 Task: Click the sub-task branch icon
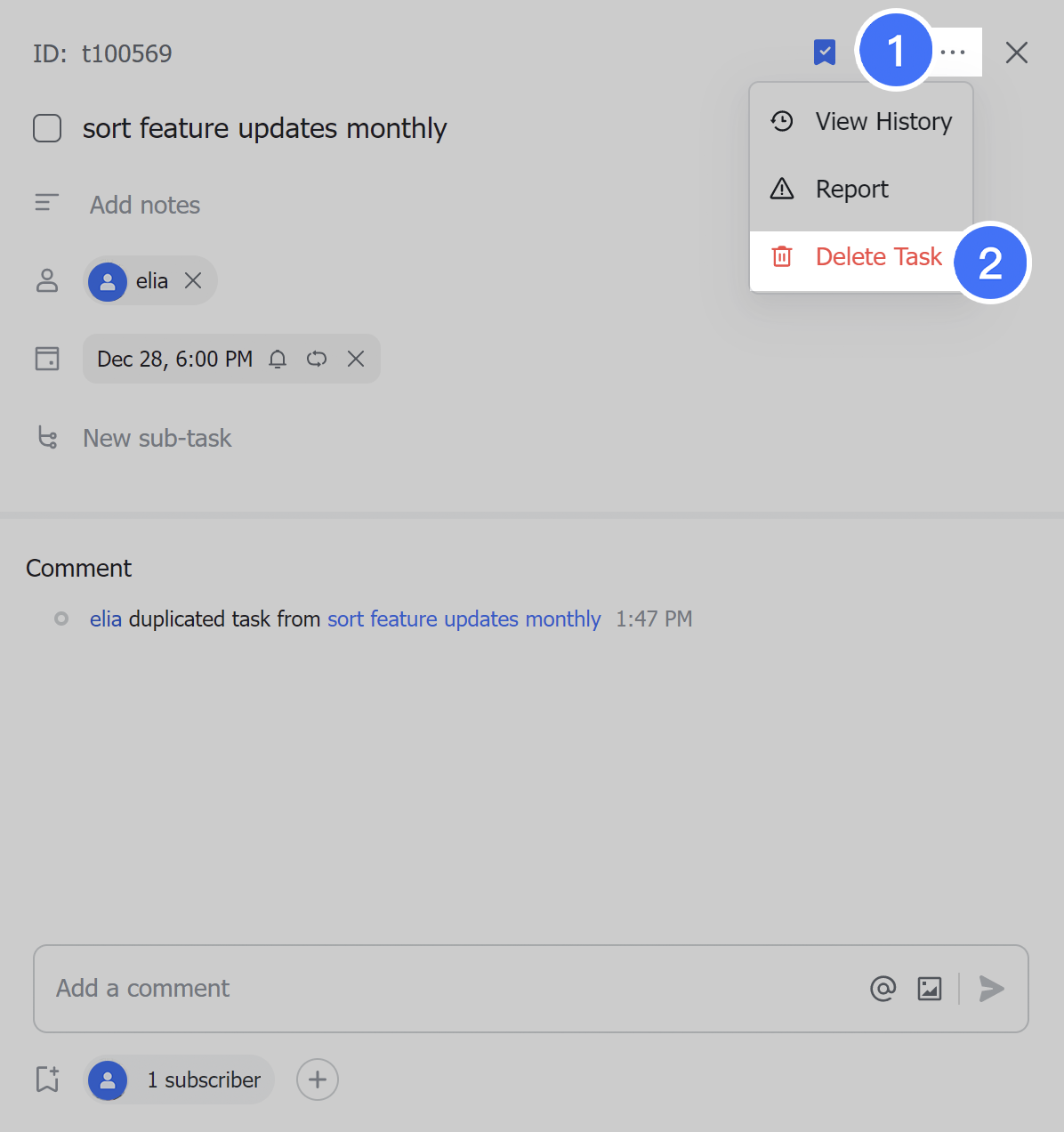(46, 437)
